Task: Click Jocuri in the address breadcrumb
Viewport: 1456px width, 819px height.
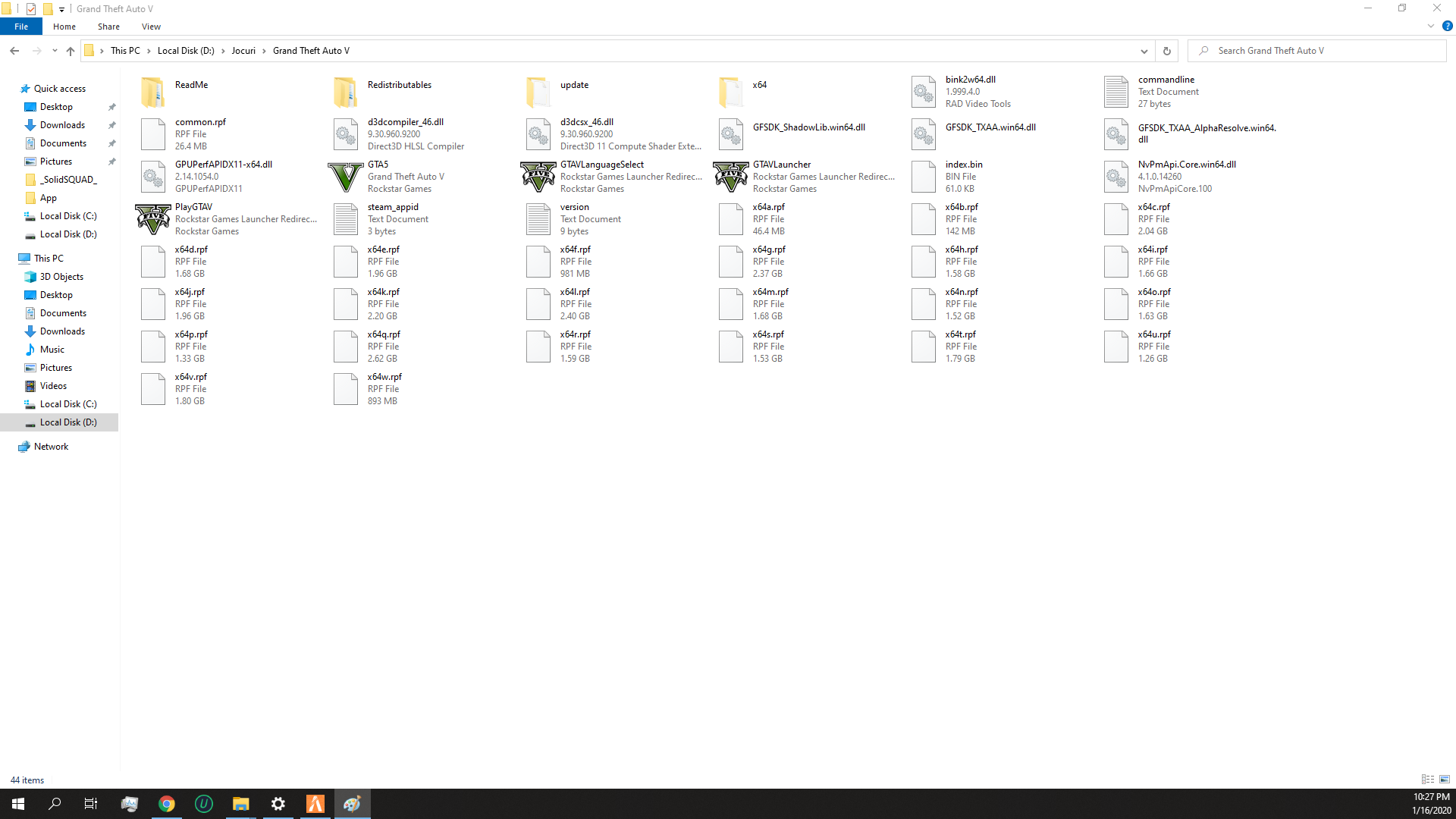Action: click(x=243, y=51)
